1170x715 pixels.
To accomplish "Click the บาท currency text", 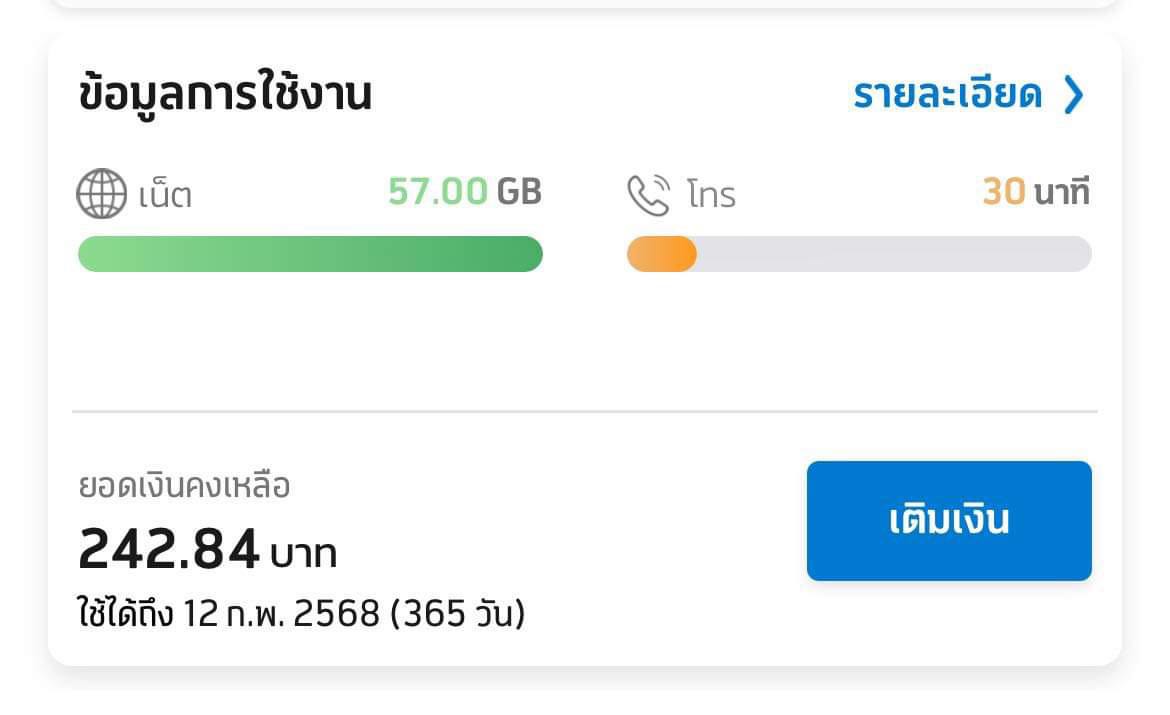I will tap(304, 553).
